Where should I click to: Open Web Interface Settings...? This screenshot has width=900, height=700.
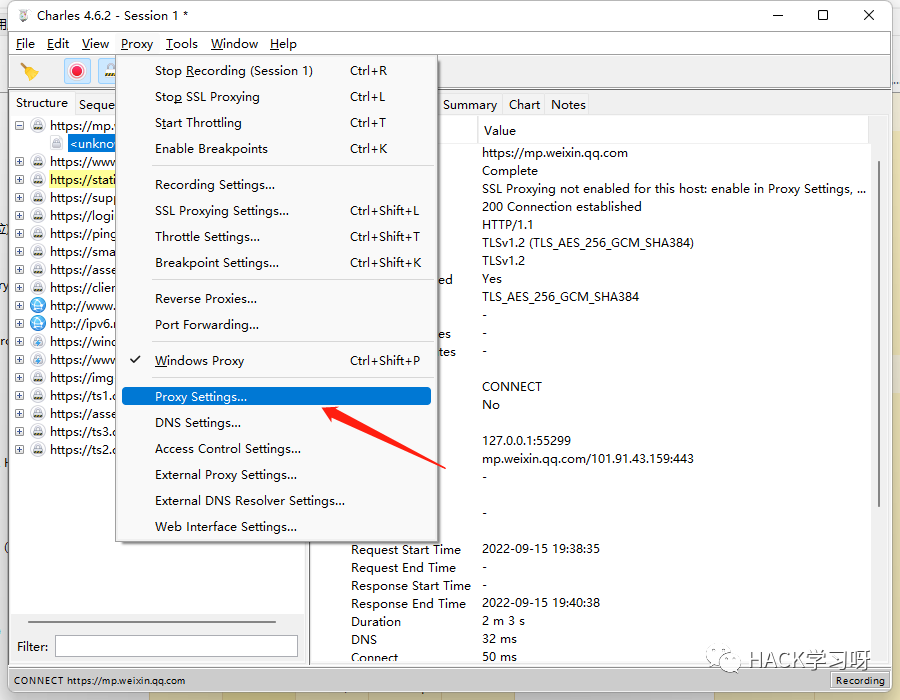[x=276, y=526]
